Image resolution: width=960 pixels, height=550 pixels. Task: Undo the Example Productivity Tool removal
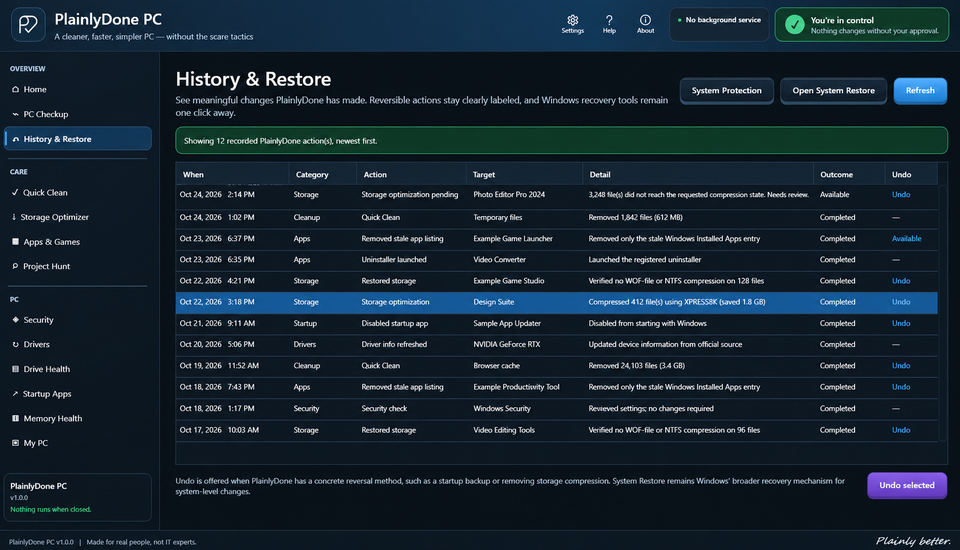click(x=901, y=387)
